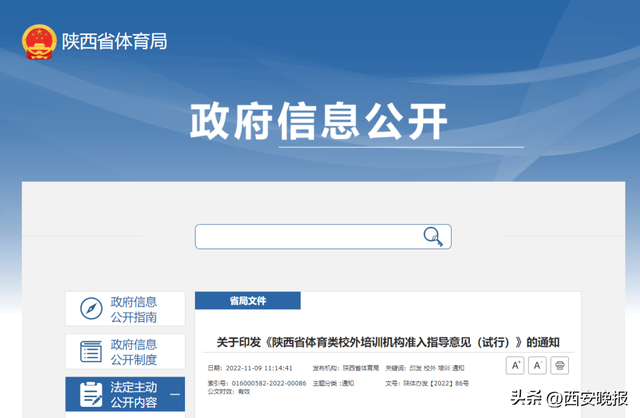The image size is (640, 418).
Task: Click the 发布机构 陕西省体育局 metadata text
Action: point(346,368)
